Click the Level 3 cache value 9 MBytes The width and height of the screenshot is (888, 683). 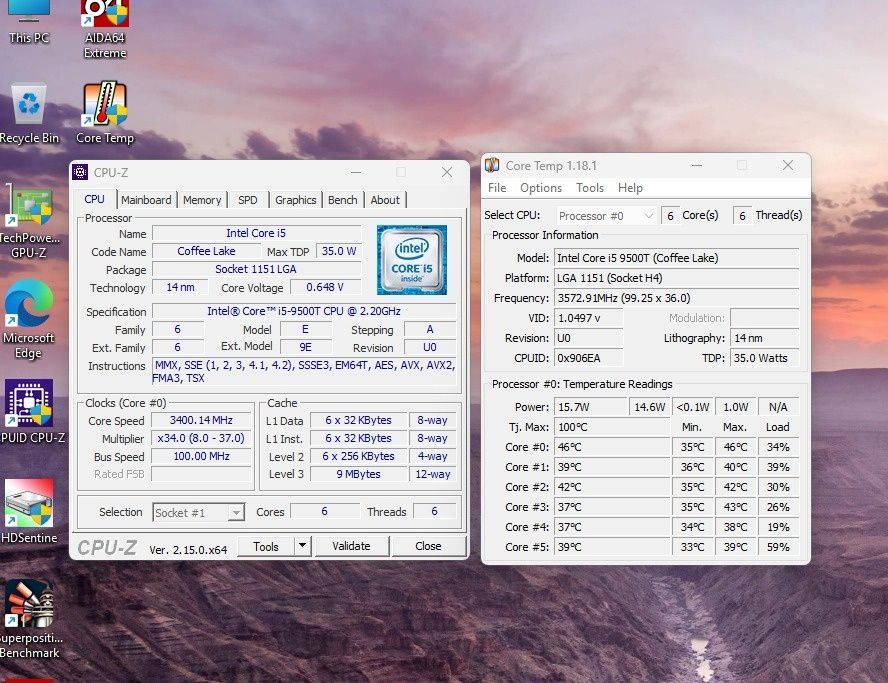tap(358, 475)
